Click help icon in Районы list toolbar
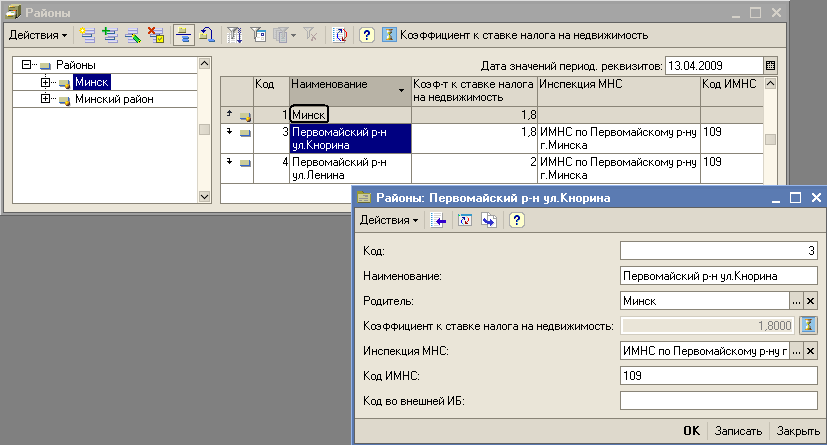The width and height of the screenshot is (827, 445). click(367, 35)
